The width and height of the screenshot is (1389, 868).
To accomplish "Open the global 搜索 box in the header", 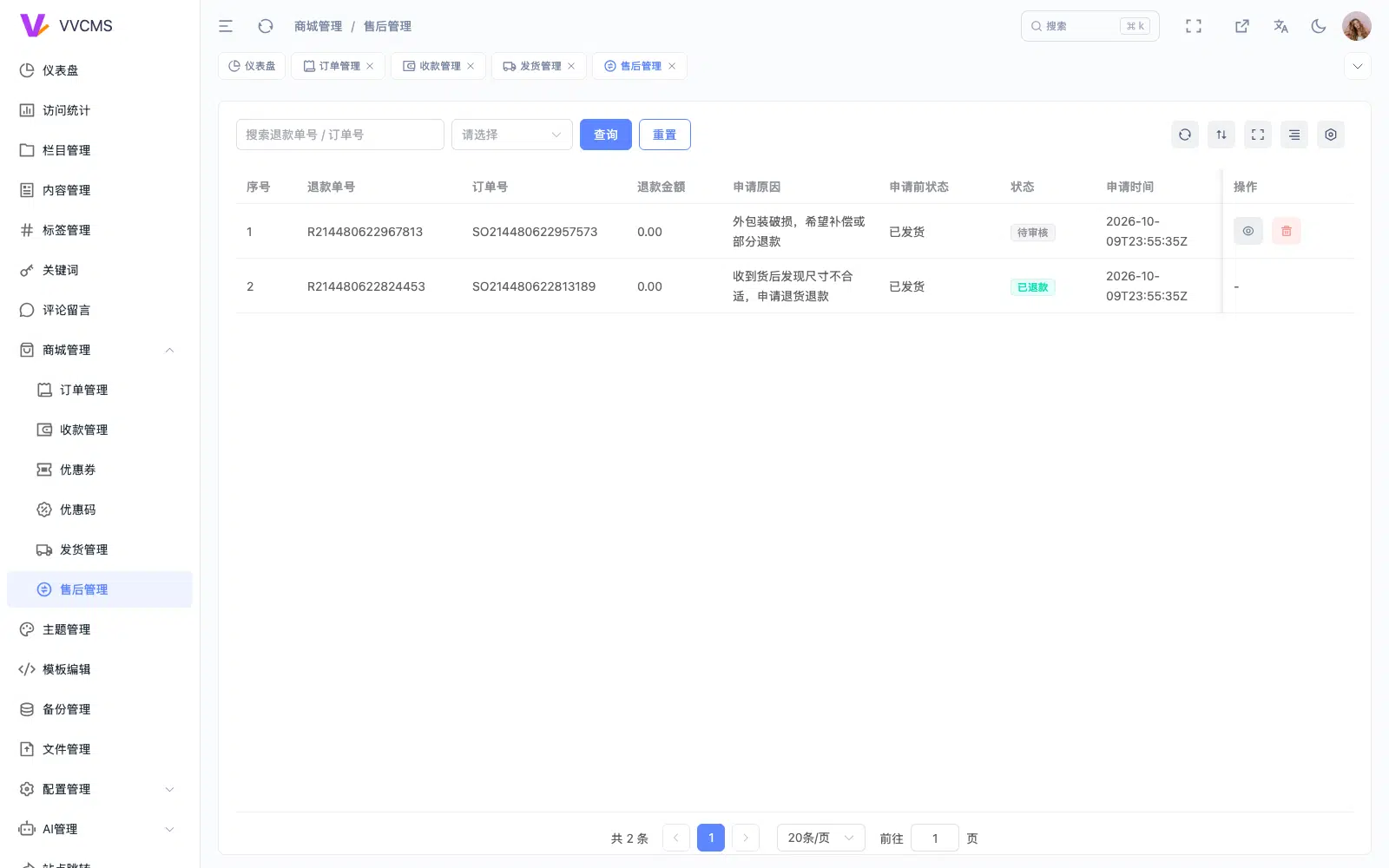I will (1090, 26).
